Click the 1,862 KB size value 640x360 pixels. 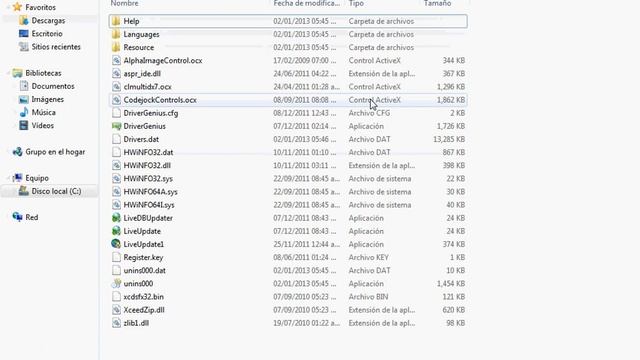pos(451,100)
